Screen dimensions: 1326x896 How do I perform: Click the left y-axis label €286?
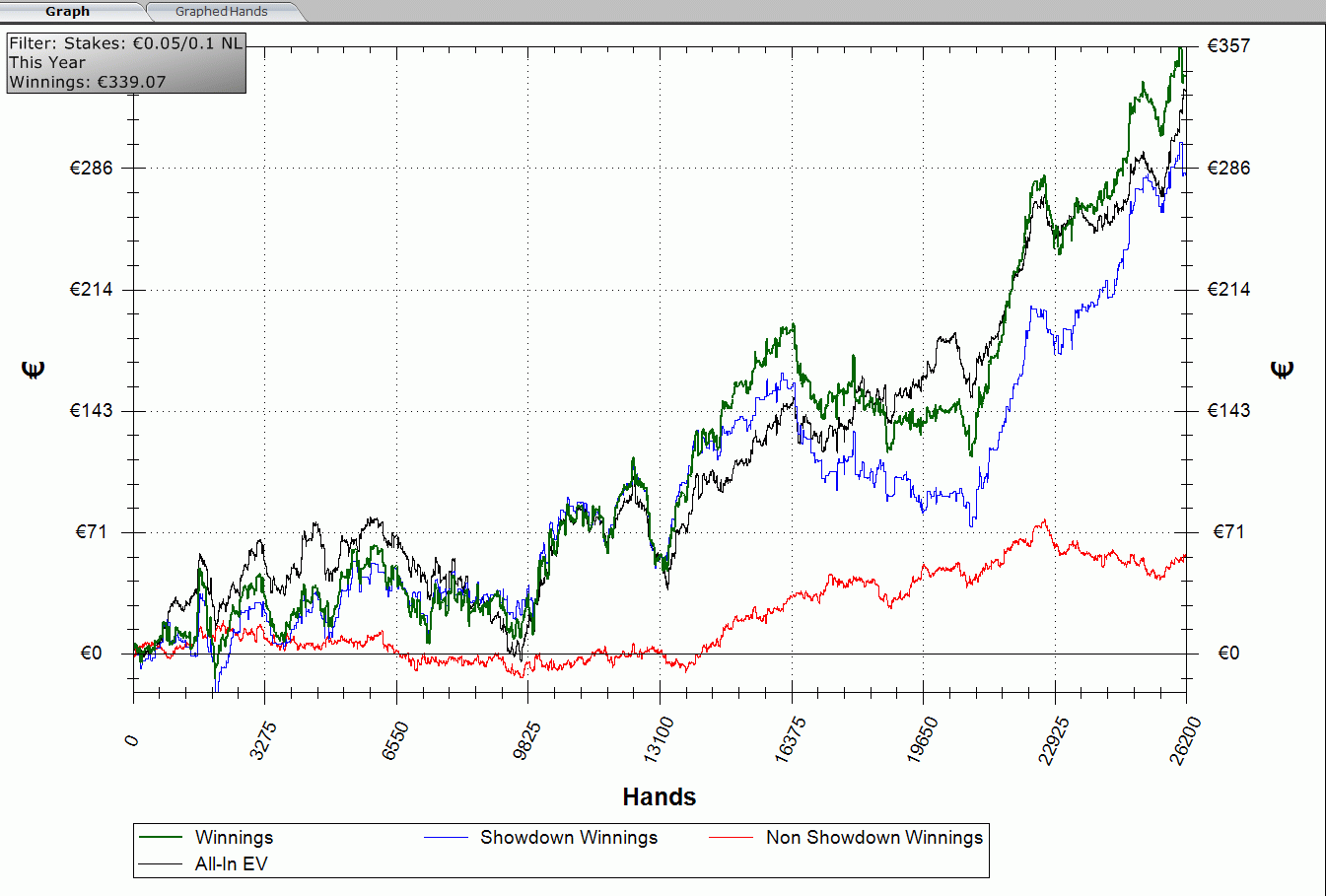pos(92,168)
